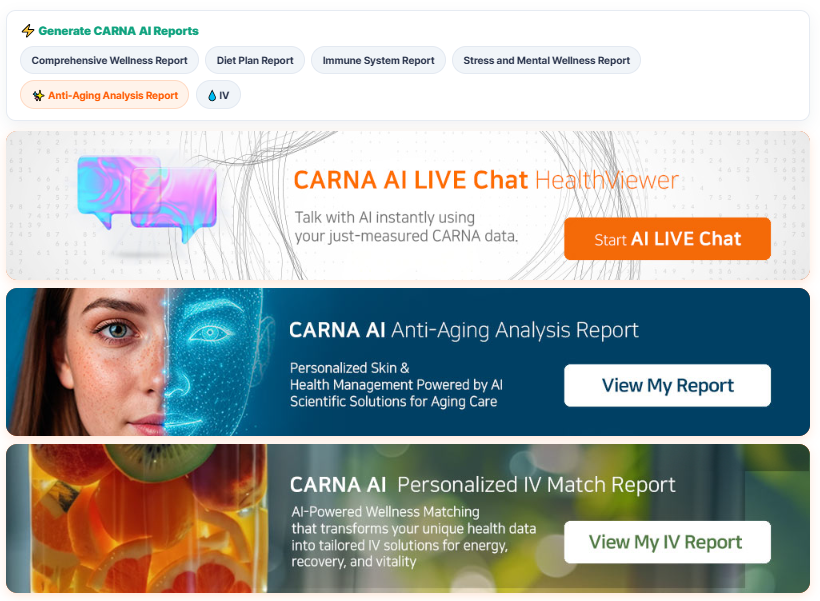
Task: Click 'Personalized Skin & Health Management' description text
Action: pos(396,385)
